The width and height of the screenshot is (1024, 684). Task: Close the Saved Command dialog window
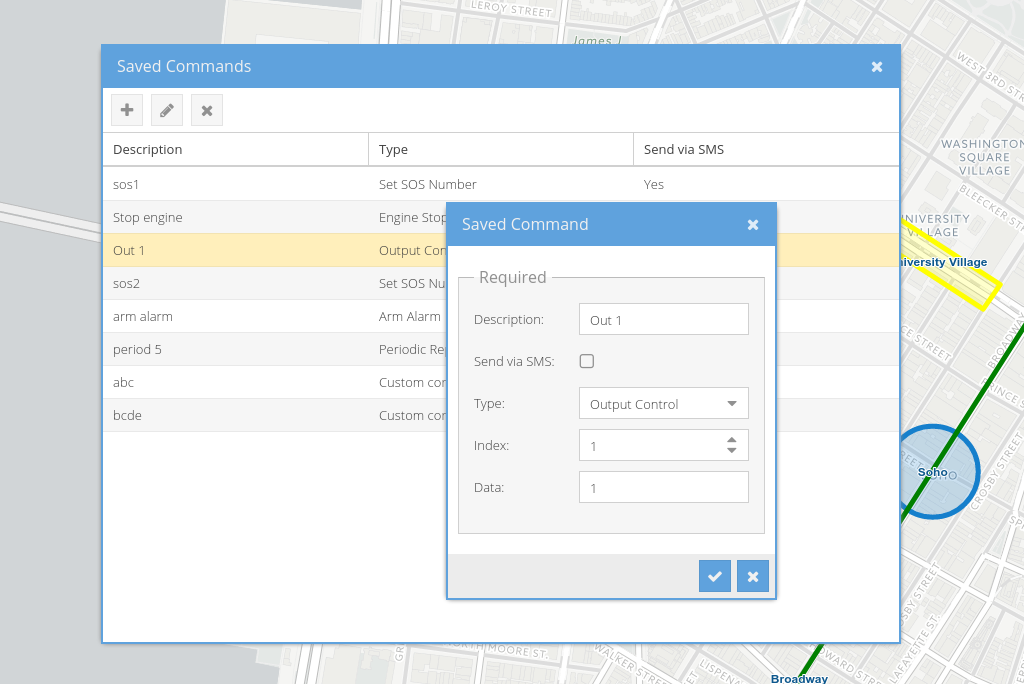pyautogui.click(x=753, y=225)
